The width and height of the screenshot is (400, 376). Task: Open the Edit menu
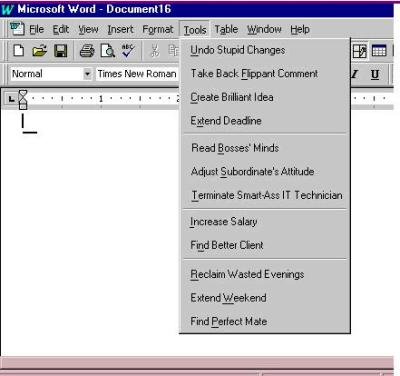pyautogui.click(x=61, y=29)
